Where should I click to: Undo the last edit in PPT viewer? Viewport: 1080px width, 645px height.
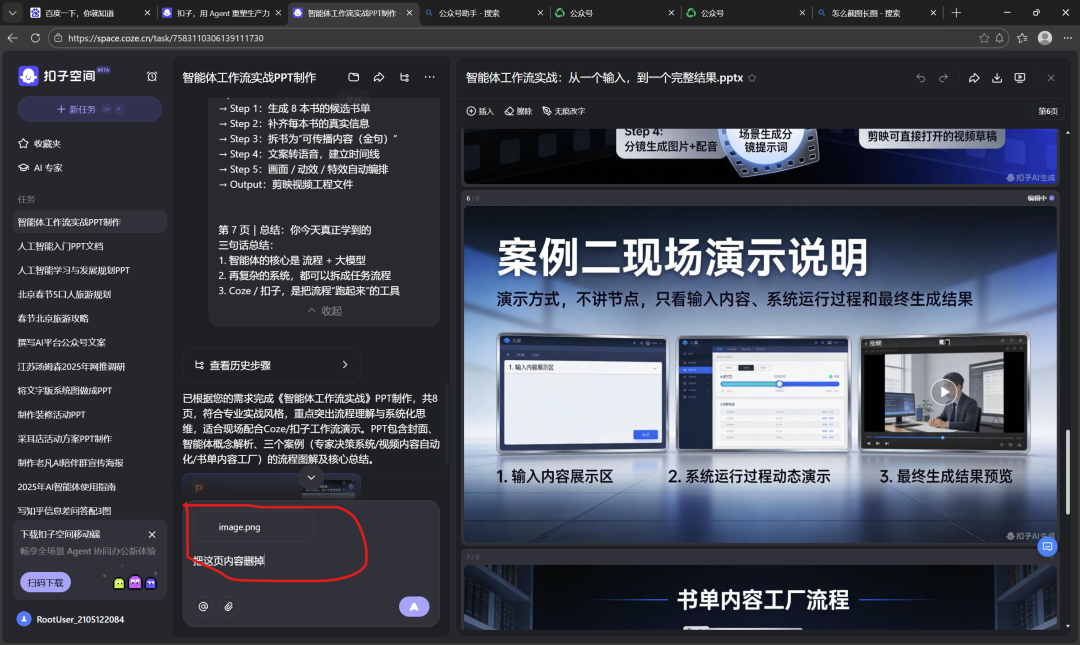[921, 78]
